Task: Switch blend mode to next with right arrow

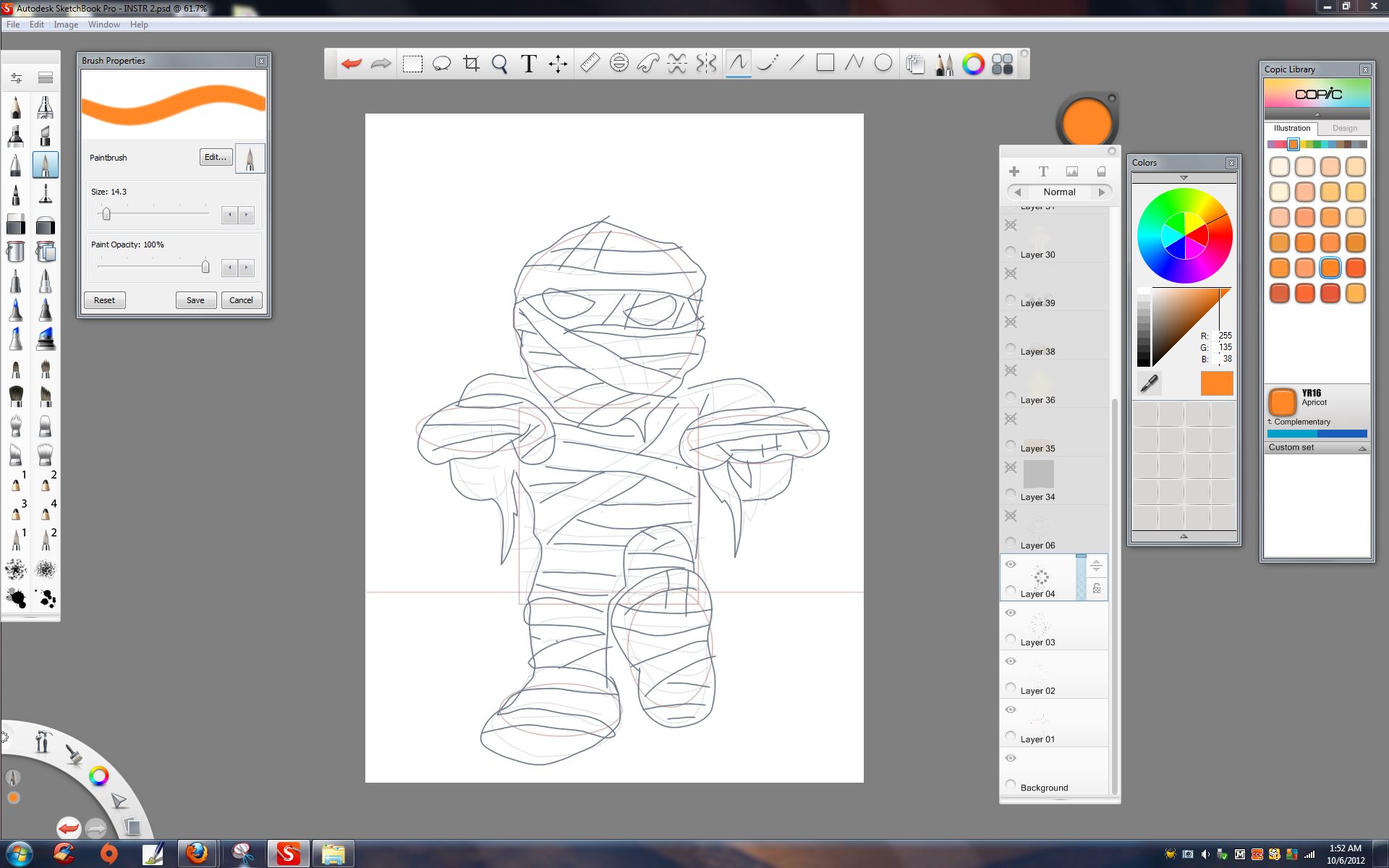Action: (x=1102, y=192)
